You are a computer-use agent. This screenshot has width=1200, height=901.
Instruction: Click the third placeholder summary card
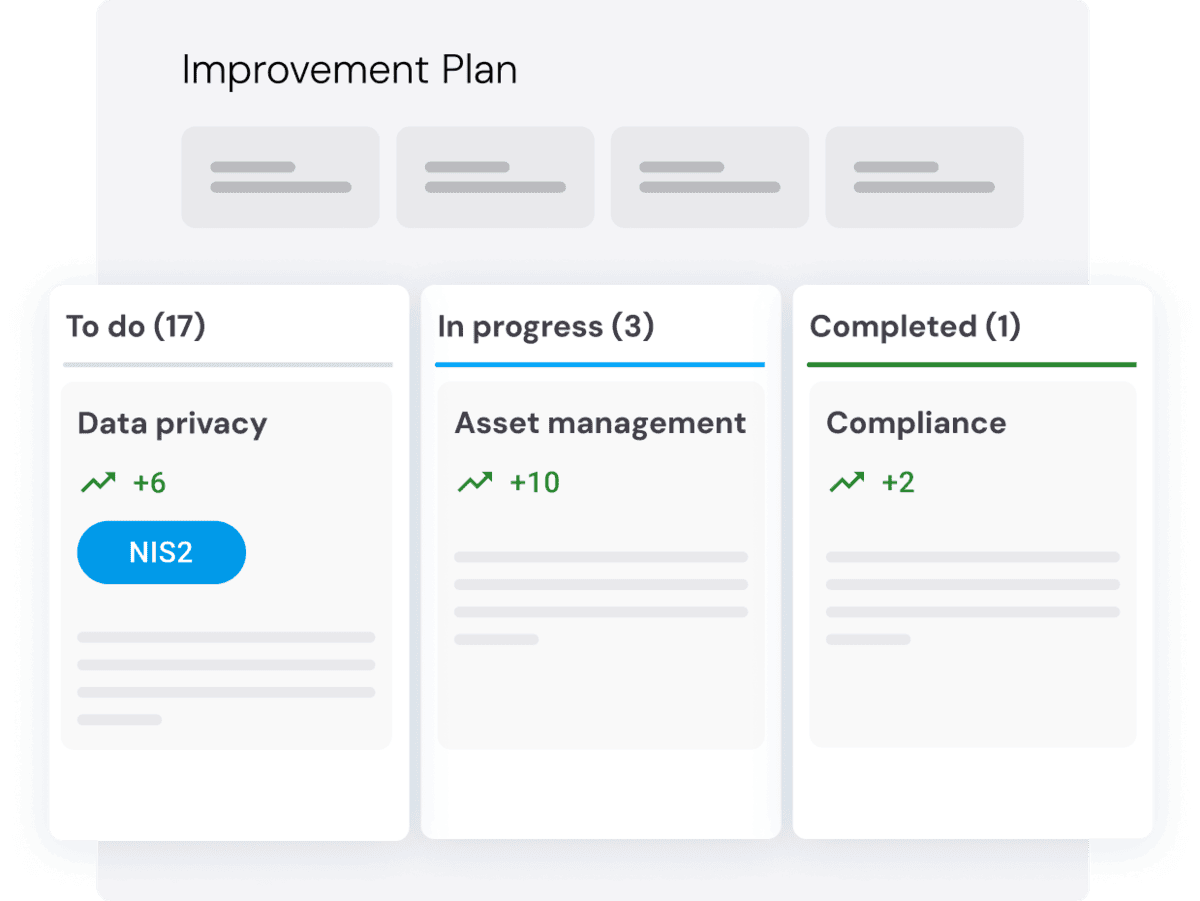[710, 177]
